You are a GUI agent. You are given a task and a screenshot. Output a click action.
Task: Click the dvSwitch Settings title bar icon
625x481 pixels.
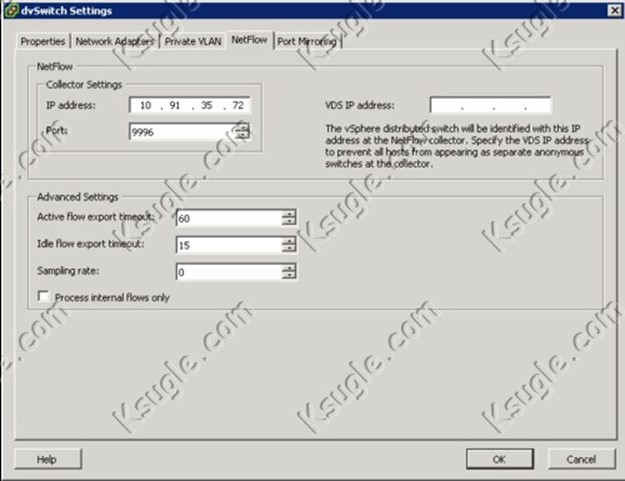(x=11, y=10)
